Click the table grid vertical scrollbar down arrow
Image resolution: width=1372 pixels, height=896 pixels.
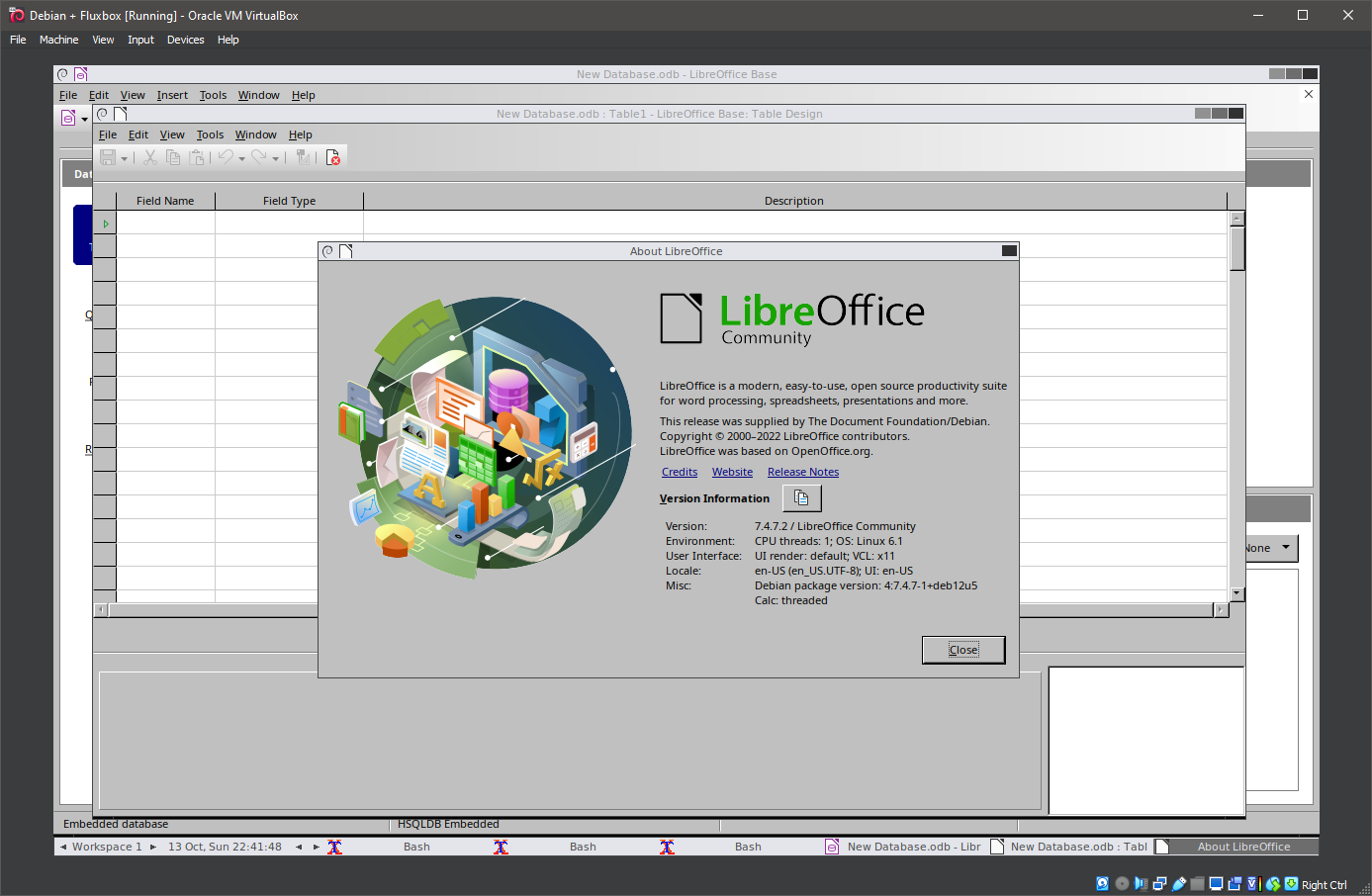(1236, 593)
